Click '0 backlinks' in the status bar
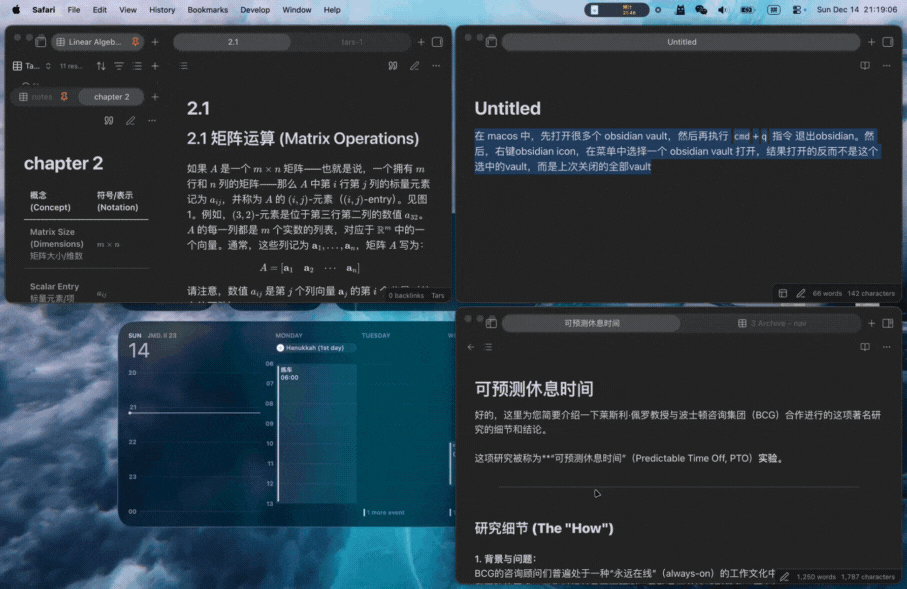Viewport: 907px width, 589px height. [404, 295]
